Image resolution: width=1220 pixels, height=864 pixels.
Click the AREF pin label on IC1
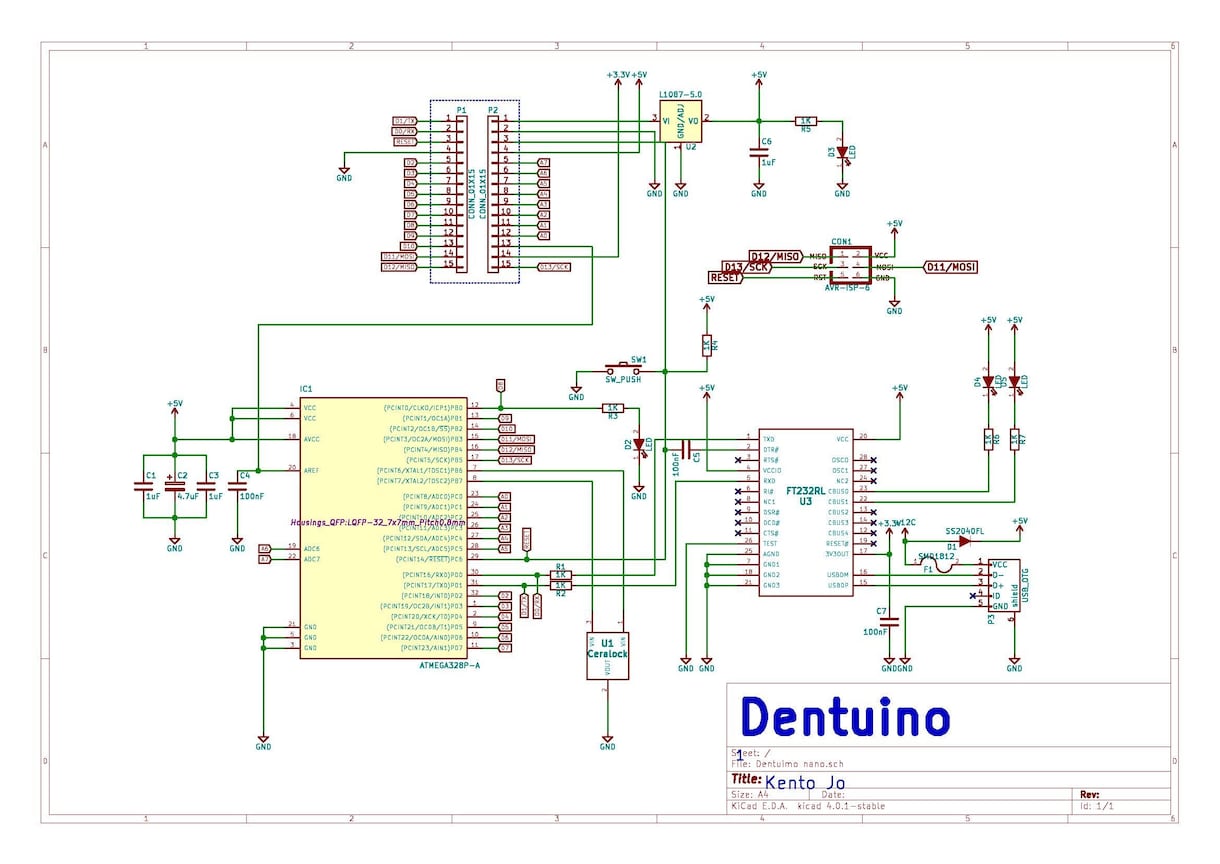313,469
